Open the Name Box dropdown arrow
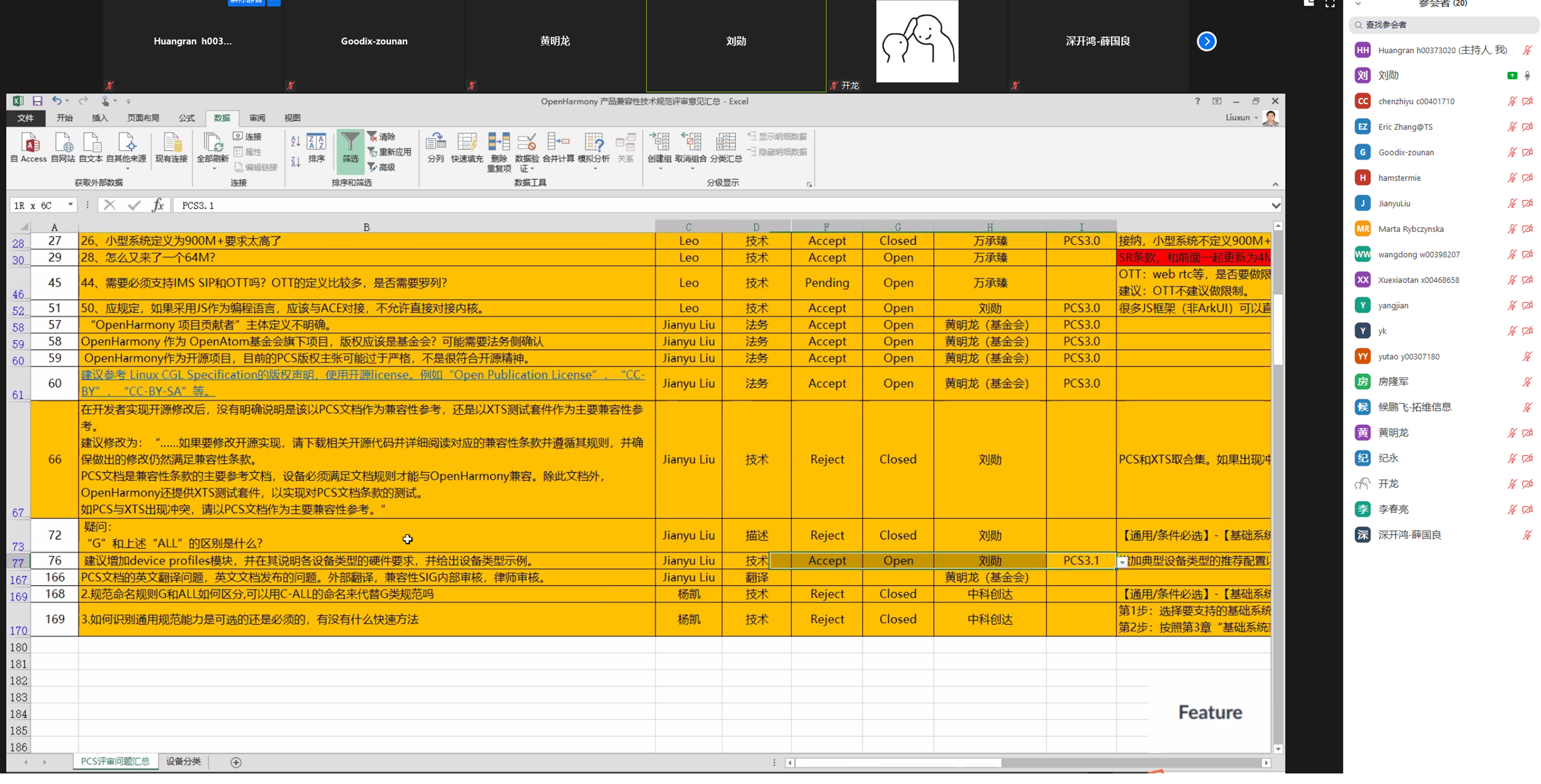The height and width of the screenshot is (784, 1541). click(71, 205)
